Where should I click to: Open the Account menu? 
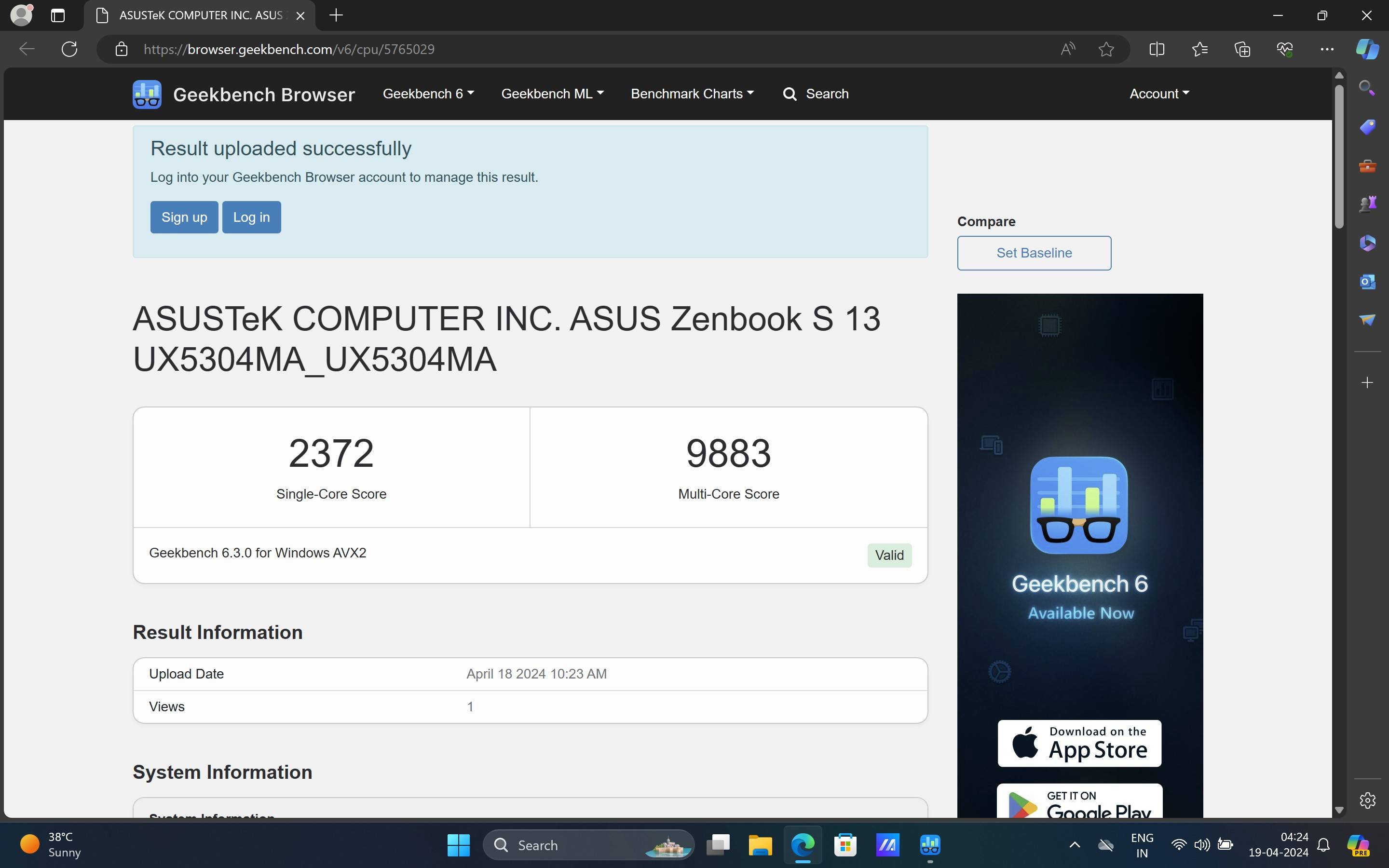[1159, 94]
